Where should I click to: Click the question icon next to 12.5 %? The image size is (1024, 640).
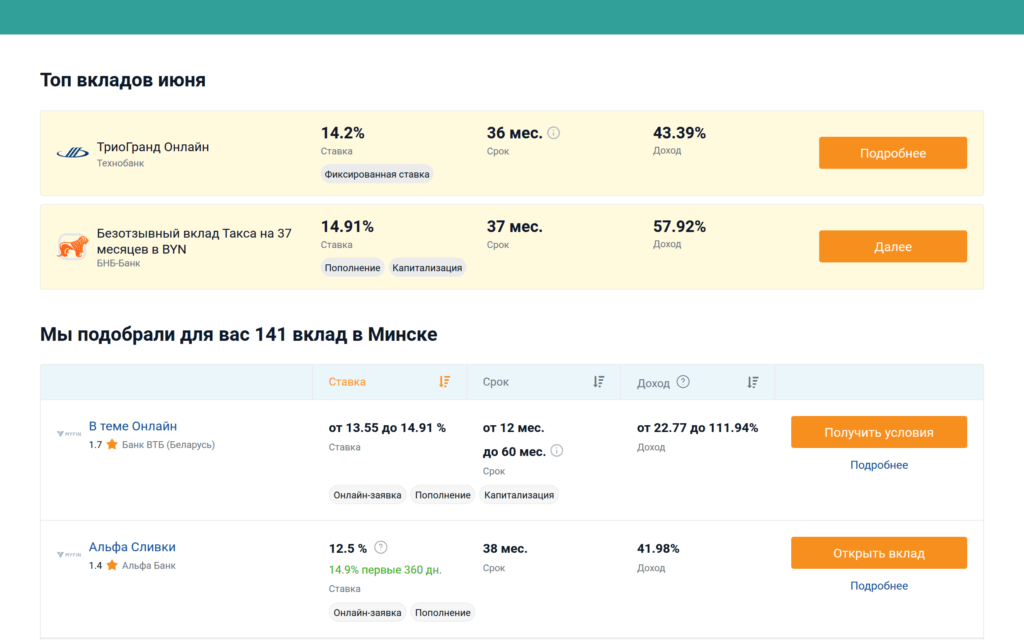tap(381, 547)
